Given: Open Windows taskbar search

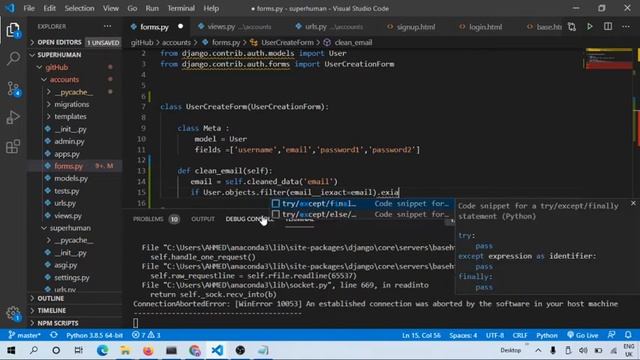Looking at the screenshot, I should click(x=33, y=350).
